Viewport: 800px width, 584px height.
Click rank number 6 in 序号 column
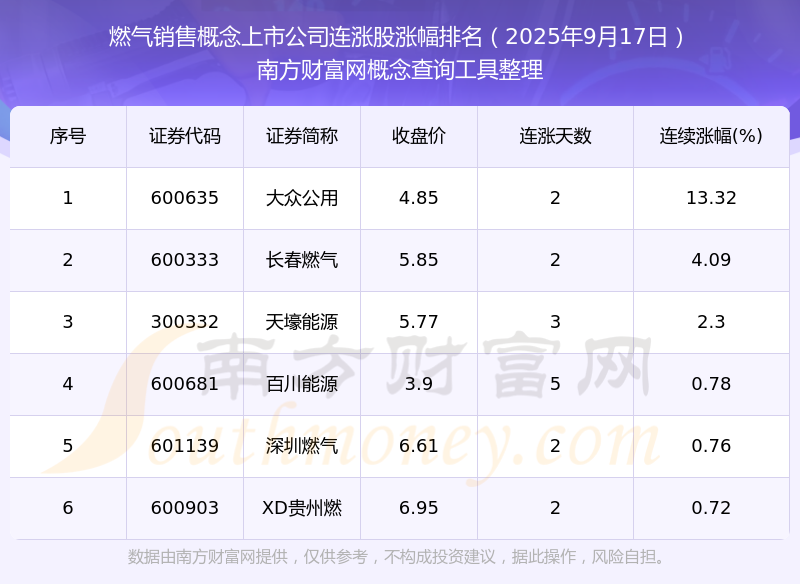68,508
